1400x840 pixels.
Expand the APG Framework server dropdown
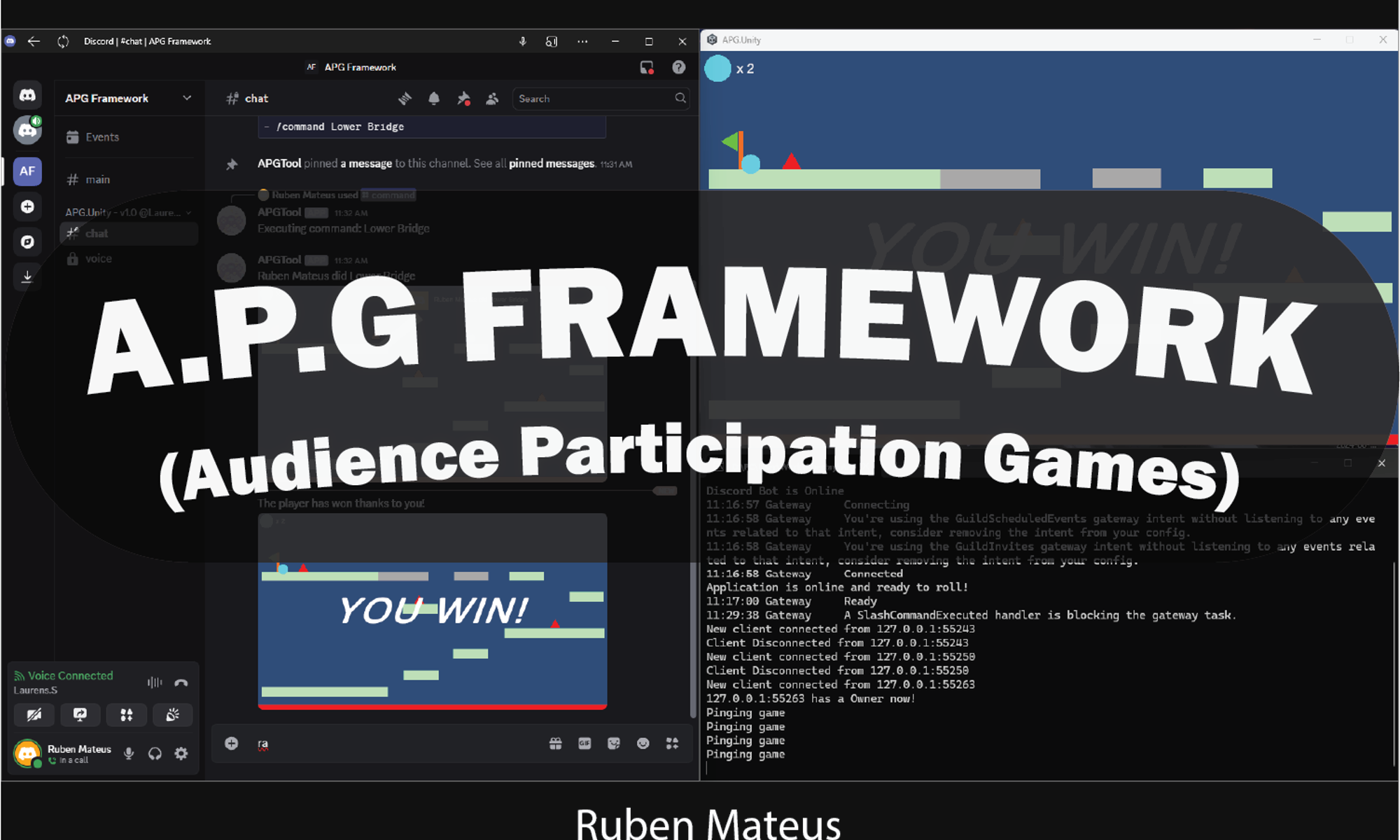187,98
